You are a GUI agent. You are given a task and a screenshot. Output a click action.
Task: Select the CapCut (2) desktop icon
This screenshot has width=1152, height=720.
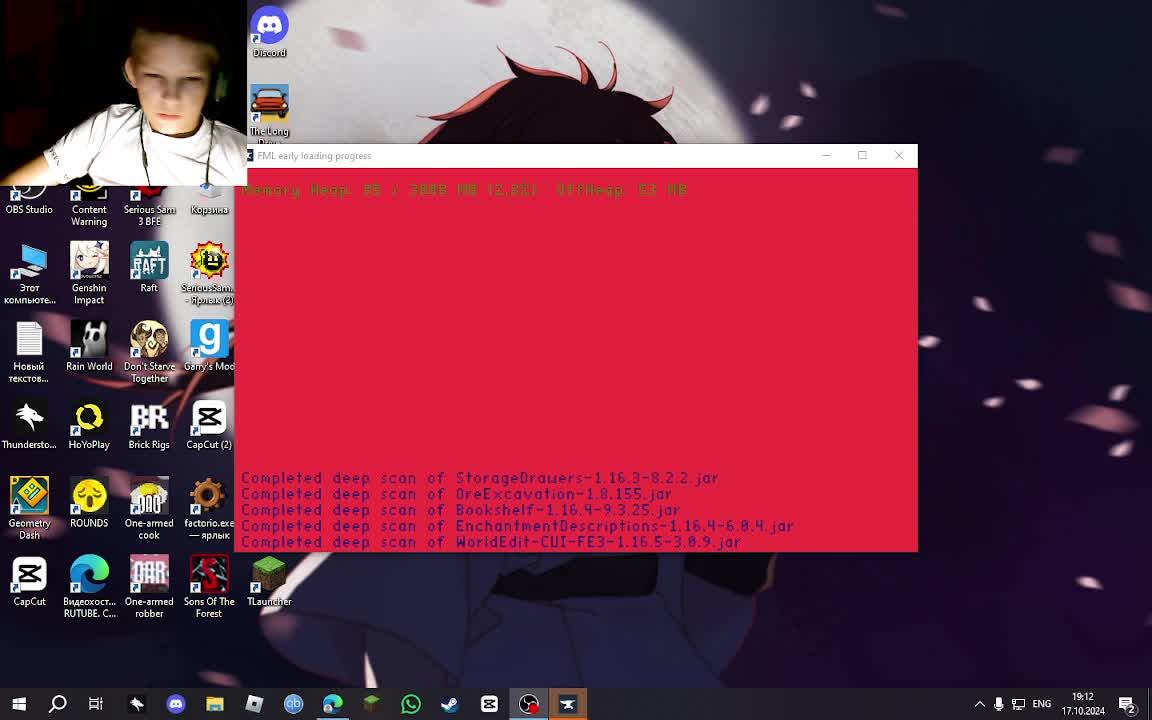[x=209, y=424]
